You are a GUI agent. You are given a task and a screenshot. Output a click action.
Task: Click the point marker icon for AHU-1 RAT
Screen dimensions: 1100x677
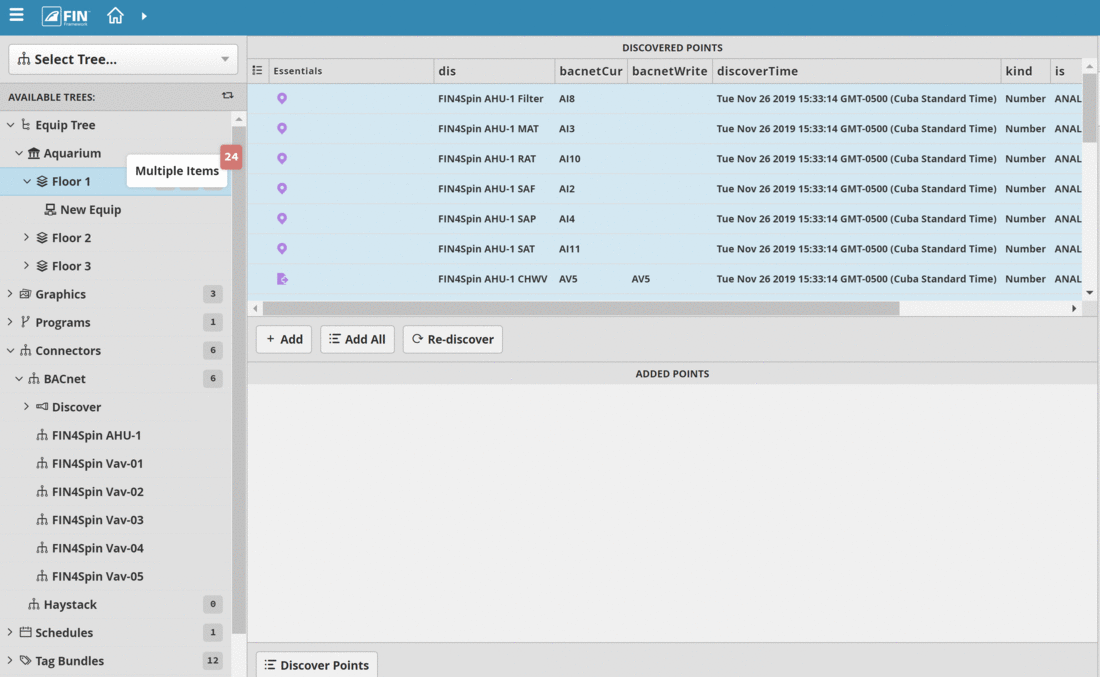[282, 159]
